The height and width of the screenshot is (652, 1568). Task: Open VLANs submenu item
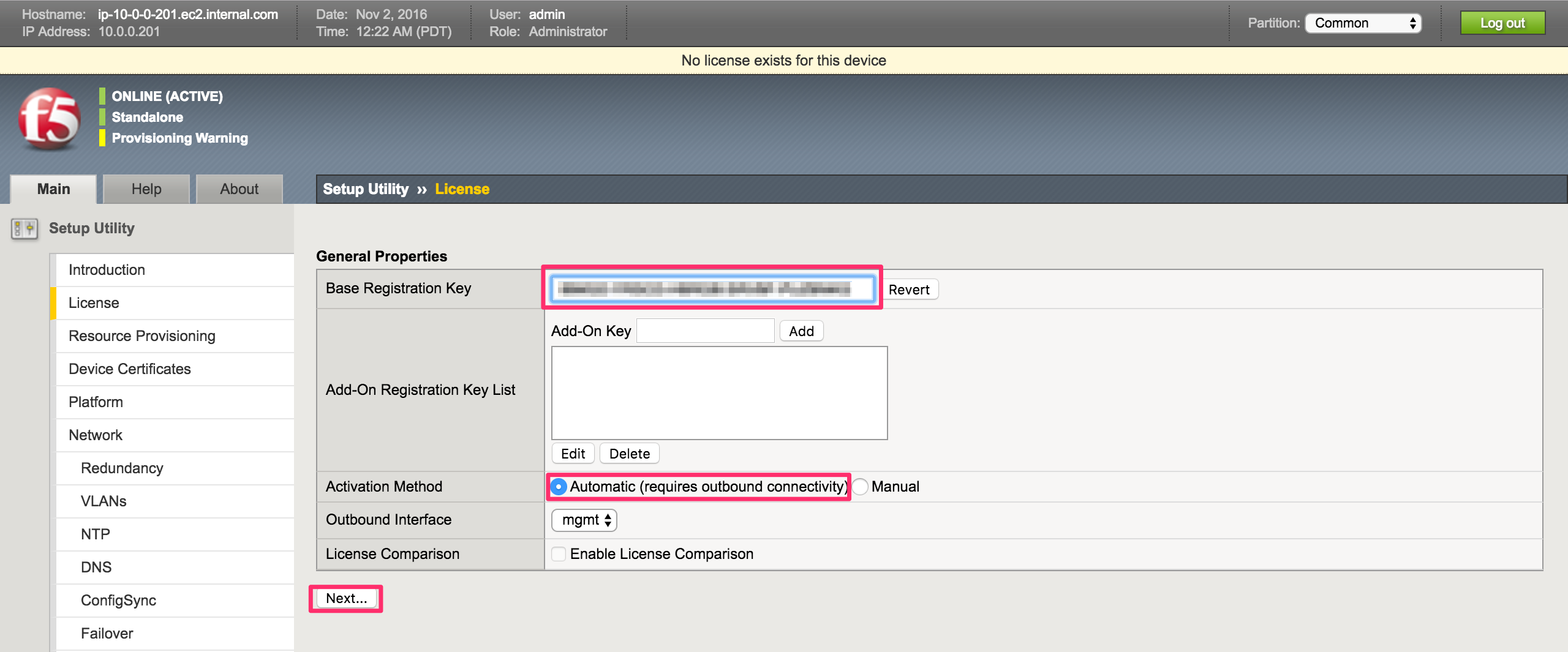pyautogui.click(x=175, y=501)
